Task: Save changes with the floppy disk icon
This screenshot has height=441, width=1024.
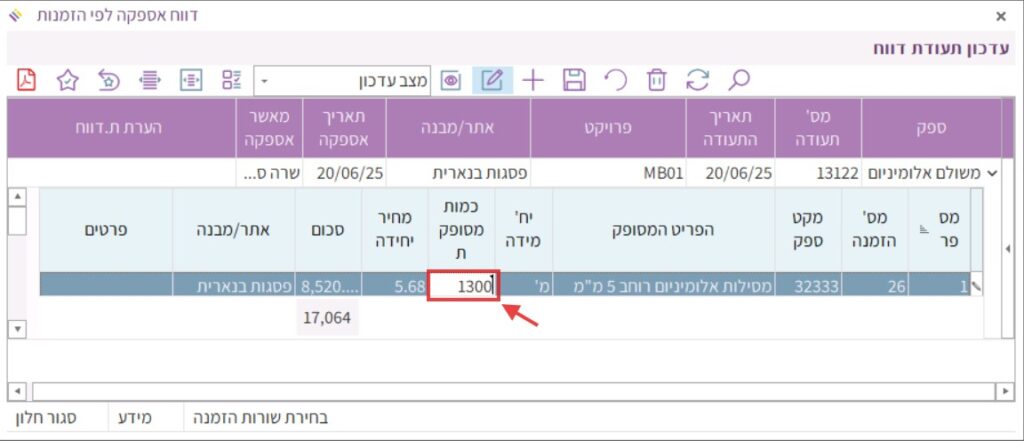Action: (x=574, y=80)
